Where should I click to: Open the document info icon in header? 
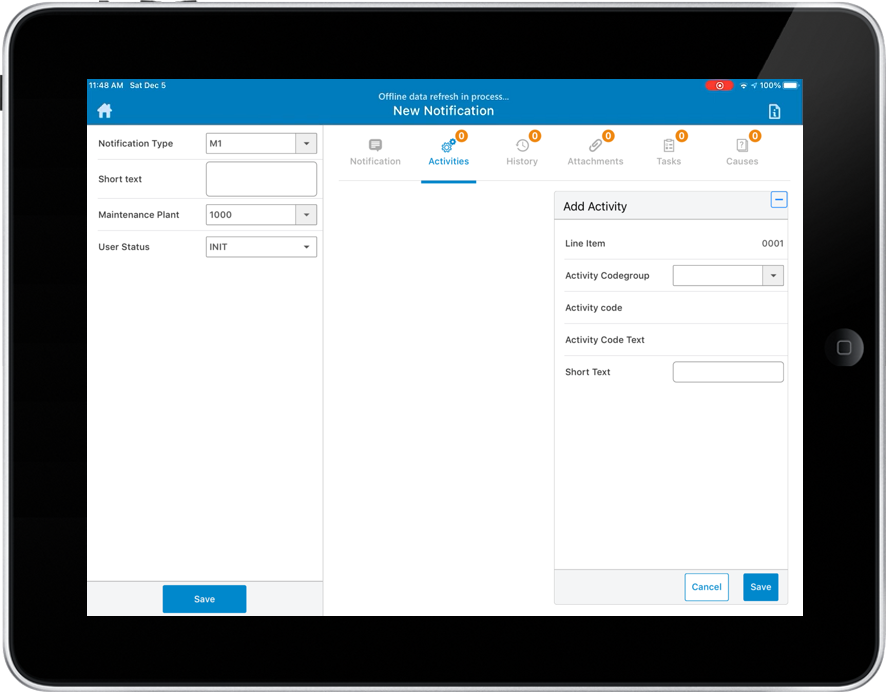point(774,111)
